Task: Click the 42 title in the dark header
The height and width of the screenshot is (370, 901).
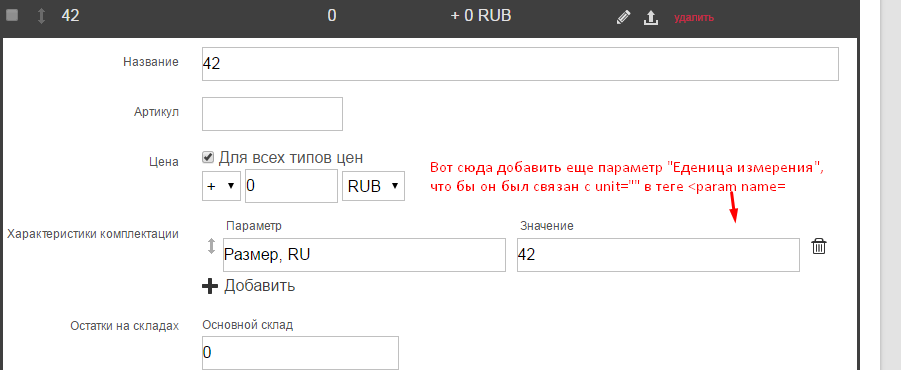Action: (70, 16)
